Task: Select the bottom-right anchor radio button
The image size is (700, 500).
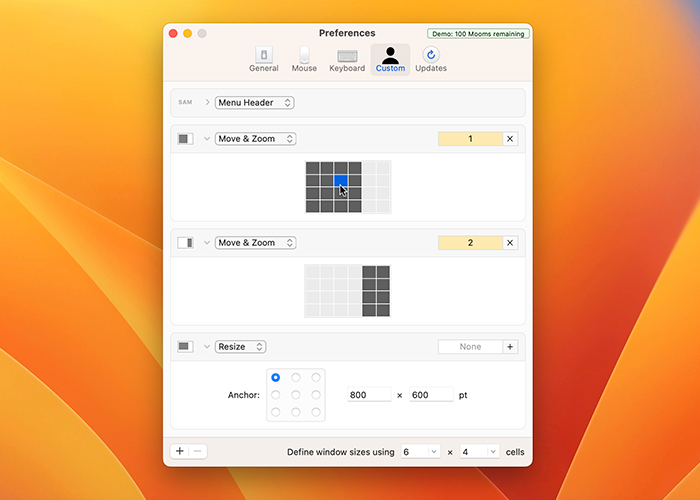Action: click(316, 412)
